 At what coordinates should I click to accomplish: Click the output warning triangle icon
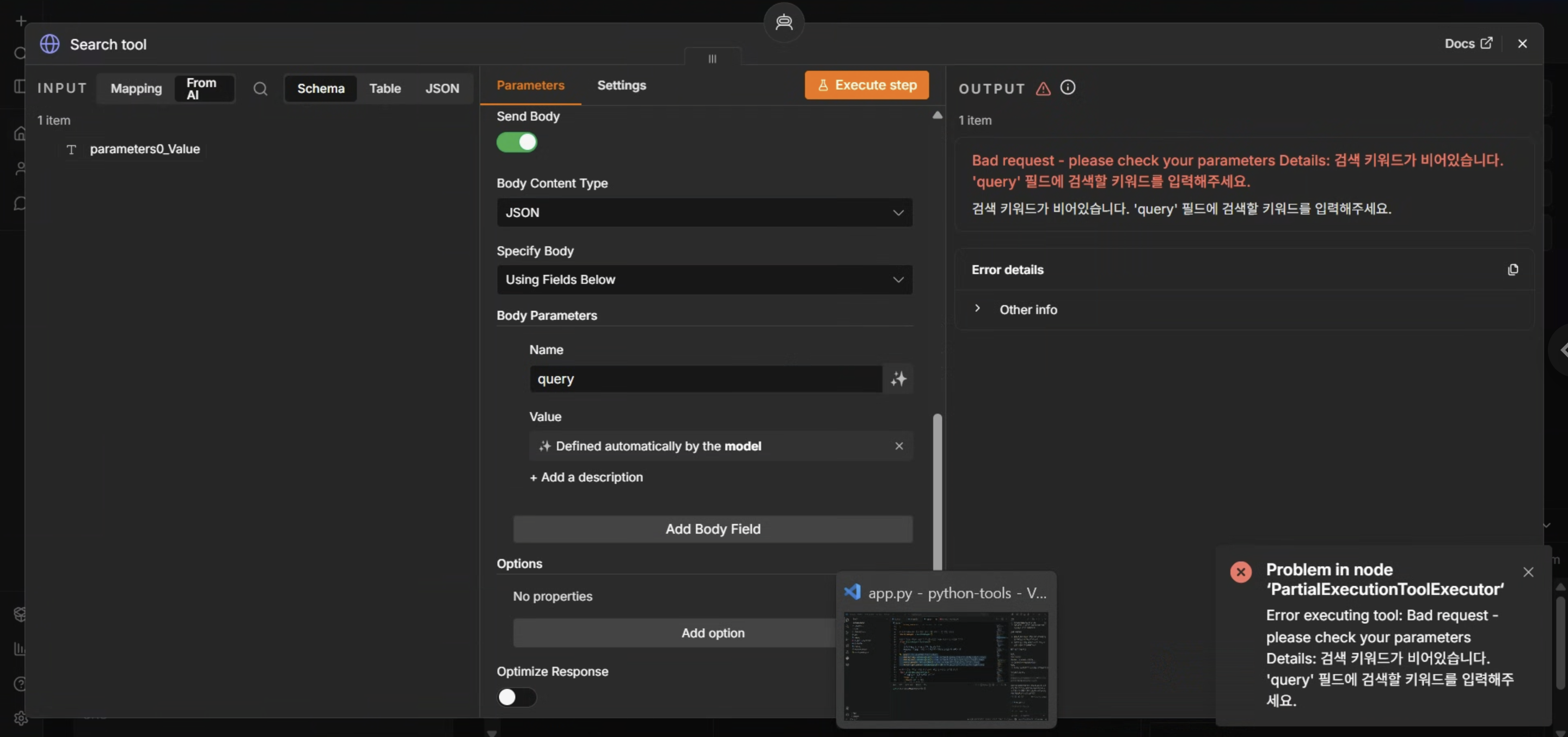click(1043, 89)
